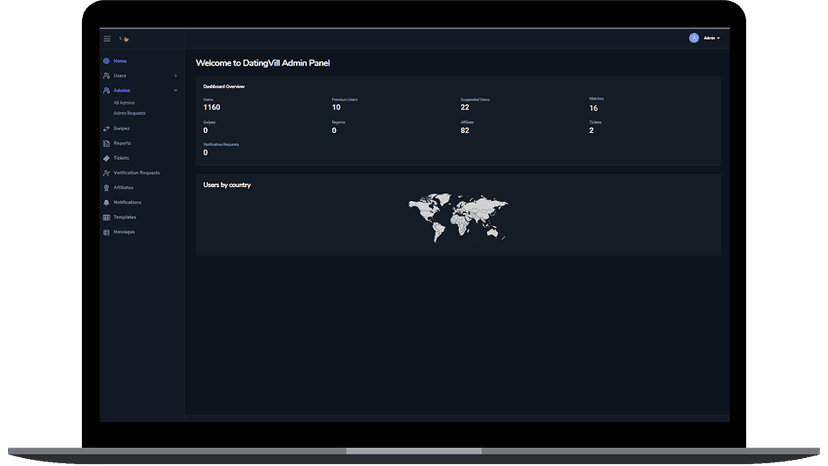Open Admin Requests submenu item
This screenshot has height=466, width=828.
(130, 113)
